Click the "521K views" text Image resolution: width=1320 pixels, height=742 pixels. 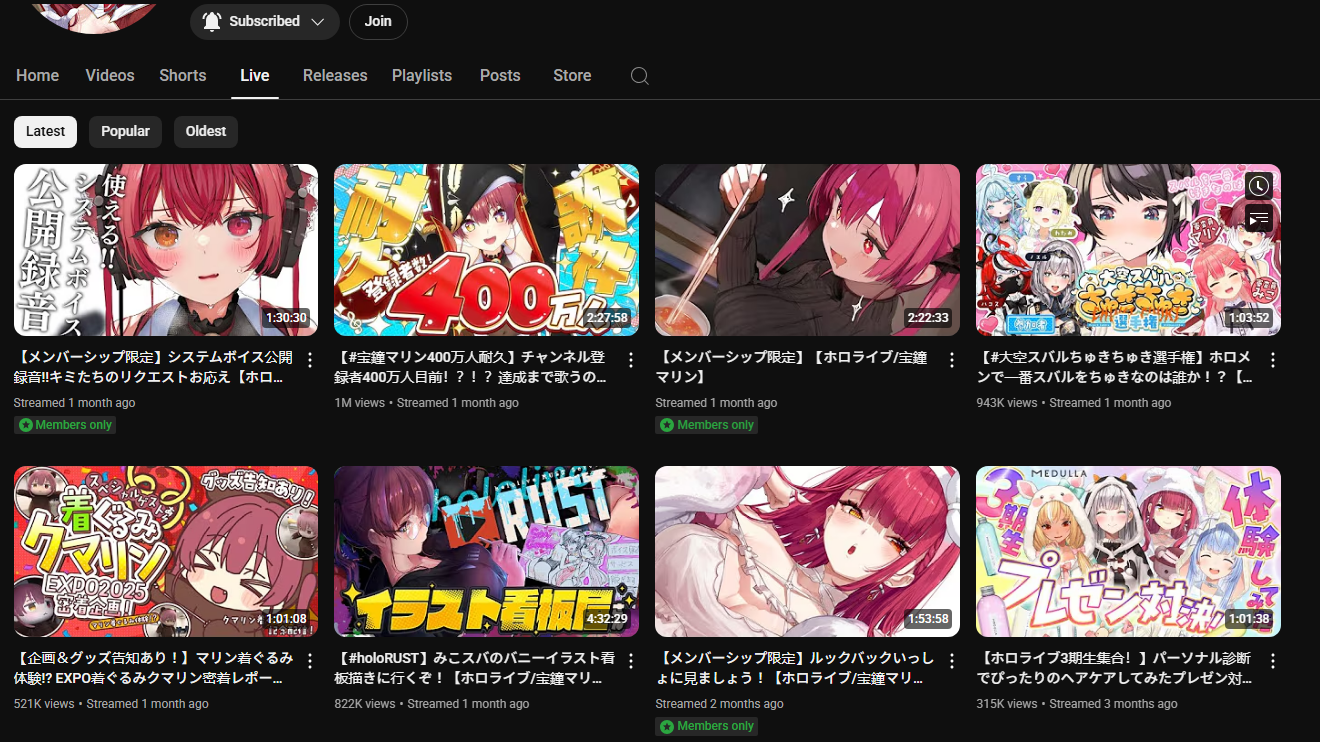click(x=44, y=704)
